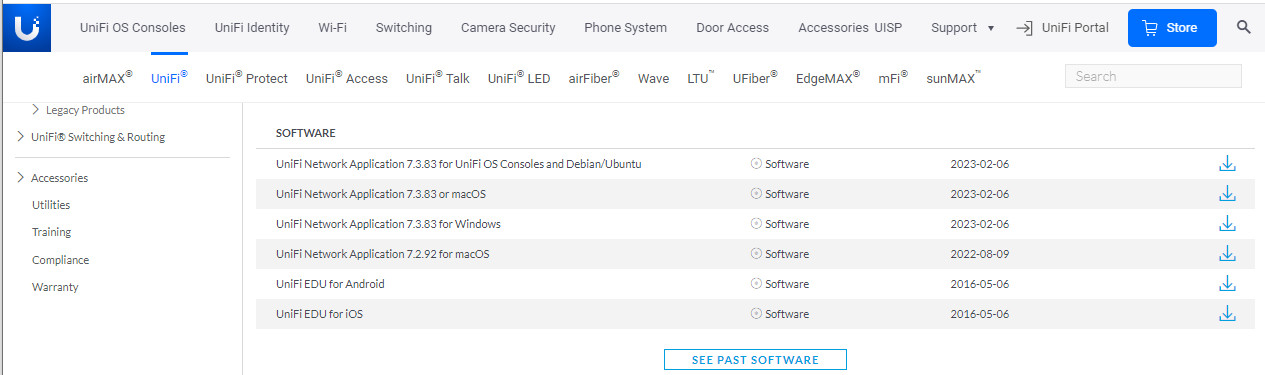
Task: Open the search magnifier icon
Action: [x=1244, y=27]
